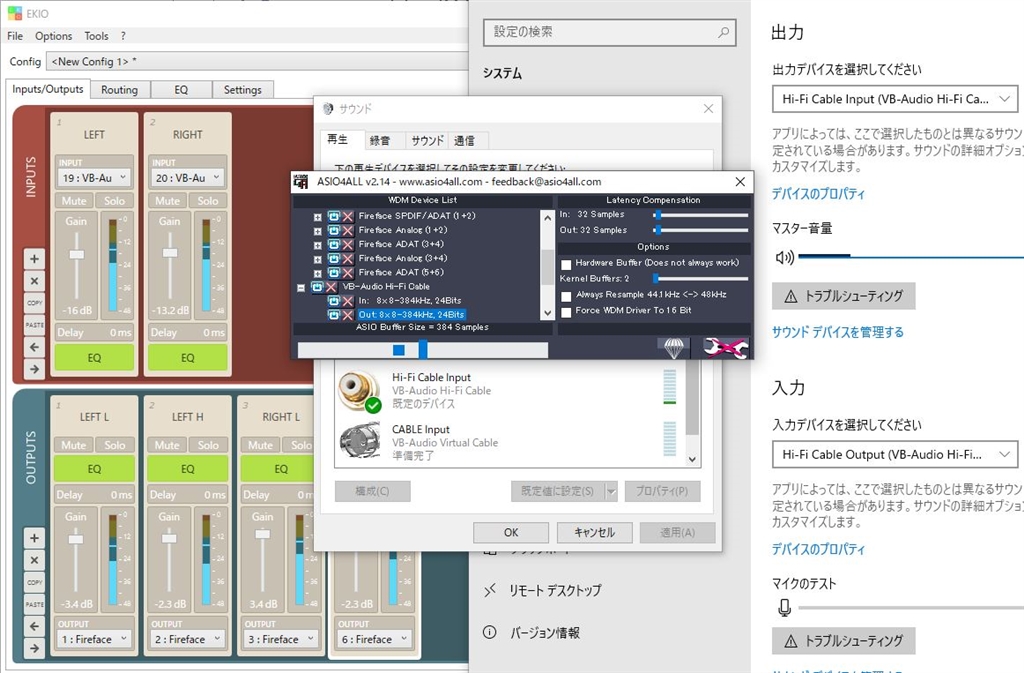This screenshot has width=1024, height=673.
Task: Open output dropdown 3 : Fireface
Action: click(281, 639)
